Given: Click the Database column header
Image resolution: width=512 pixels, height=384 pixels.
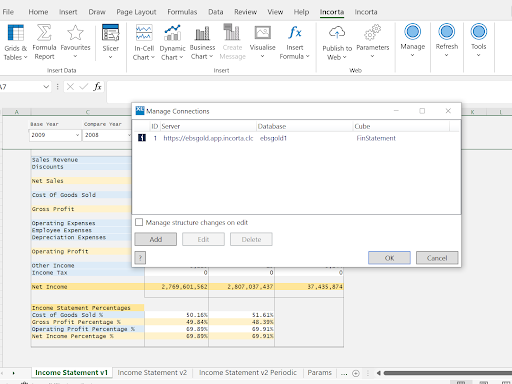Looking at the screenshot, I should point(304,126).
